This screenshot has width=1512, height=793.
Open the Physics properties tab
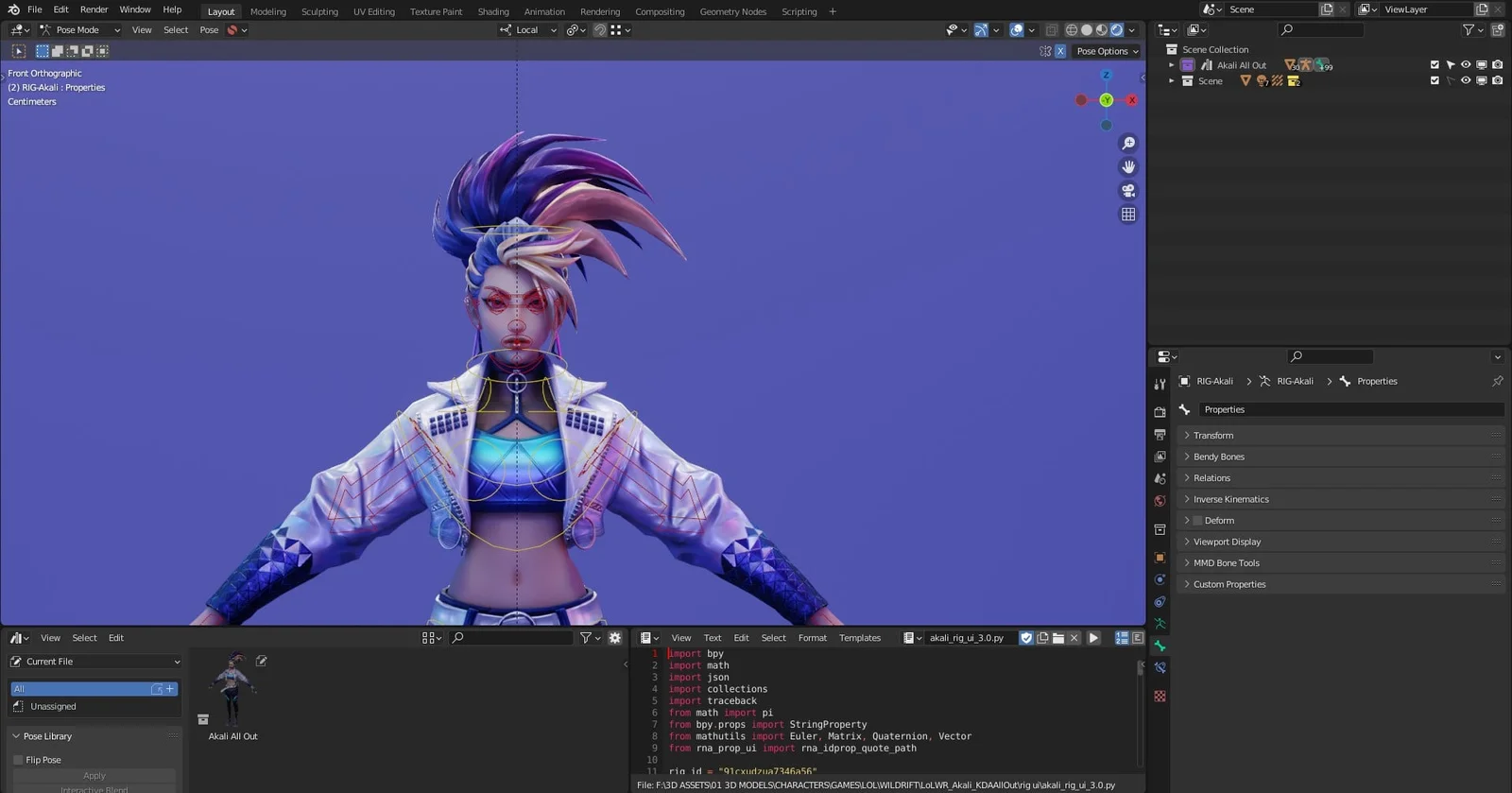coord(1160,579)
